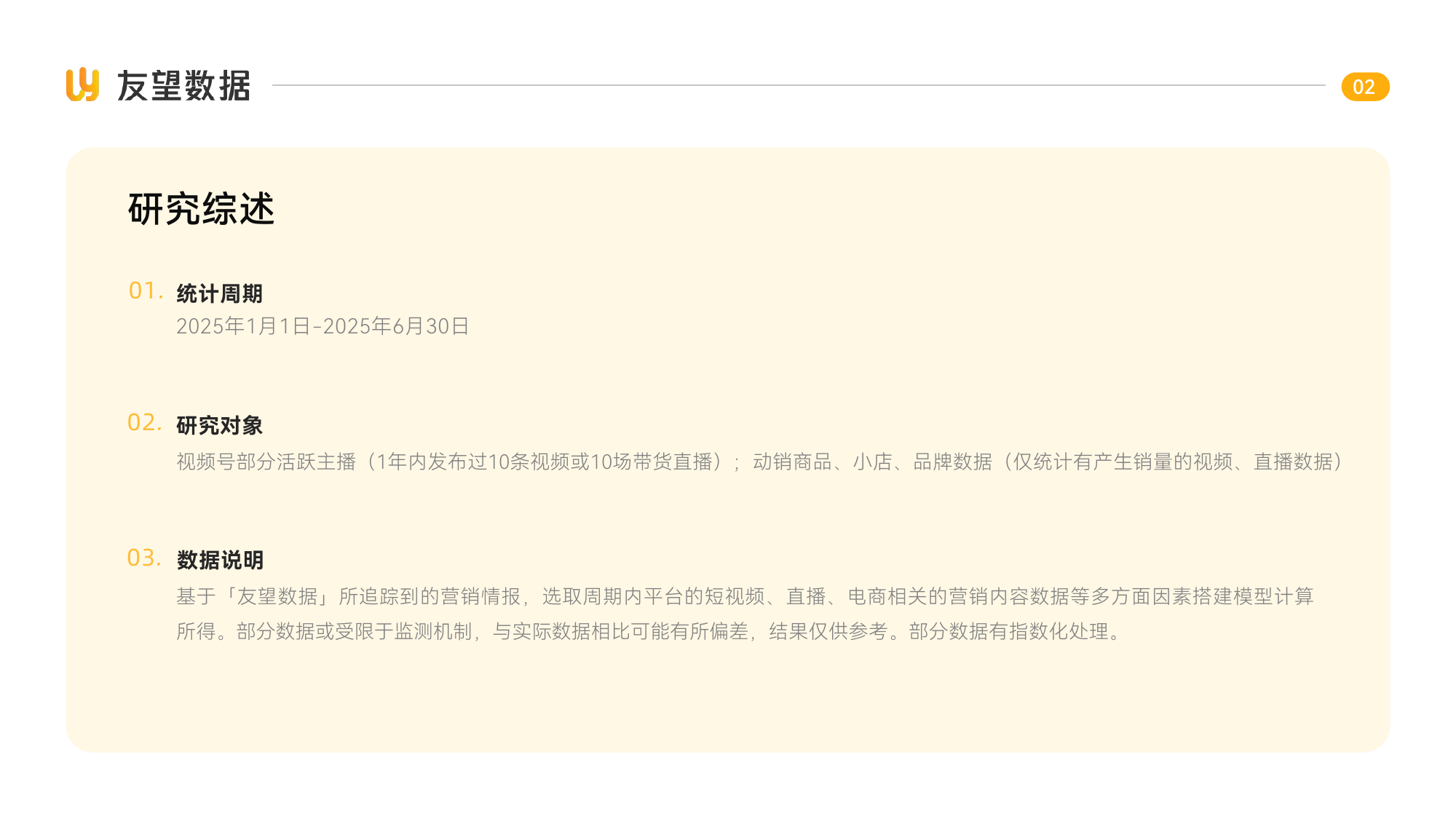The width and height of the screenshot is (1456, 819).
Task: Select the 研究综述 slide title
Action: tap(202, 209)
